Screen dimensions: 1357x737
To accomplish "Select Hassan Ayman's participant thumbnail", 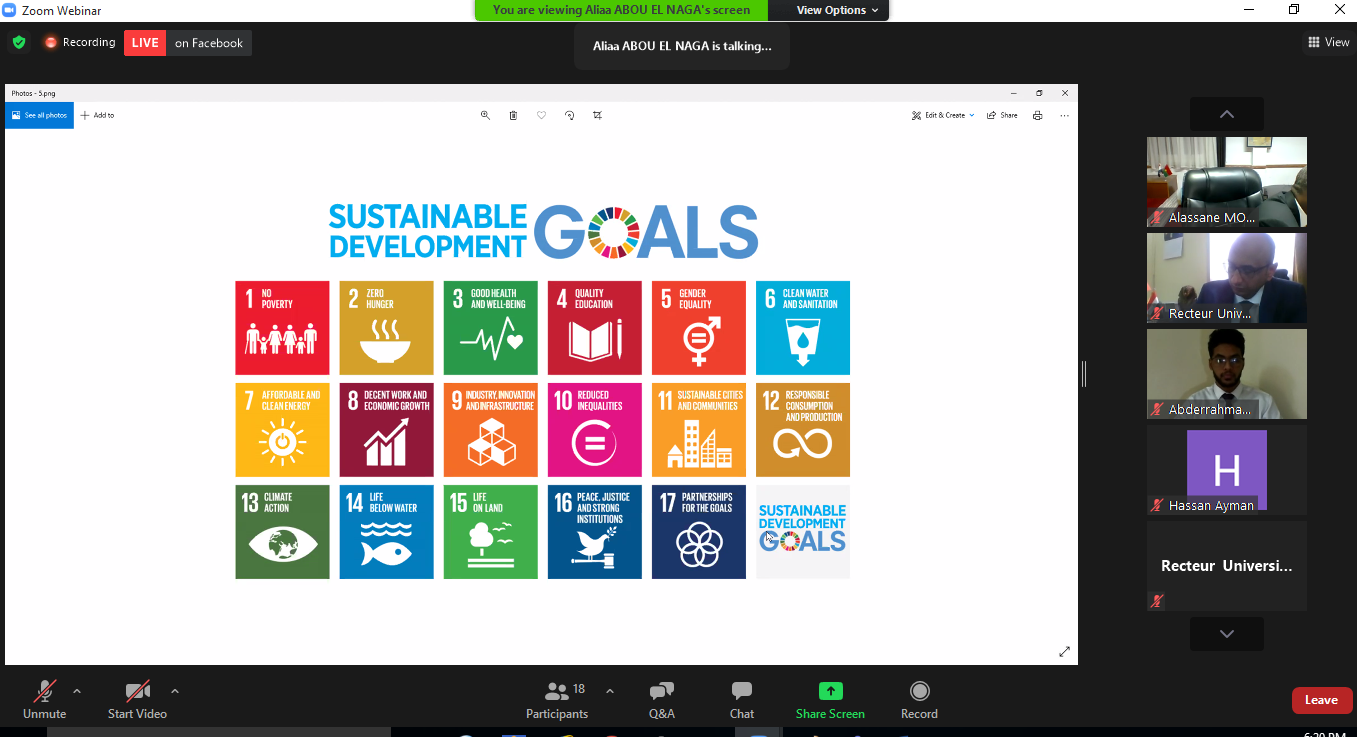I will pos(1226,470).
